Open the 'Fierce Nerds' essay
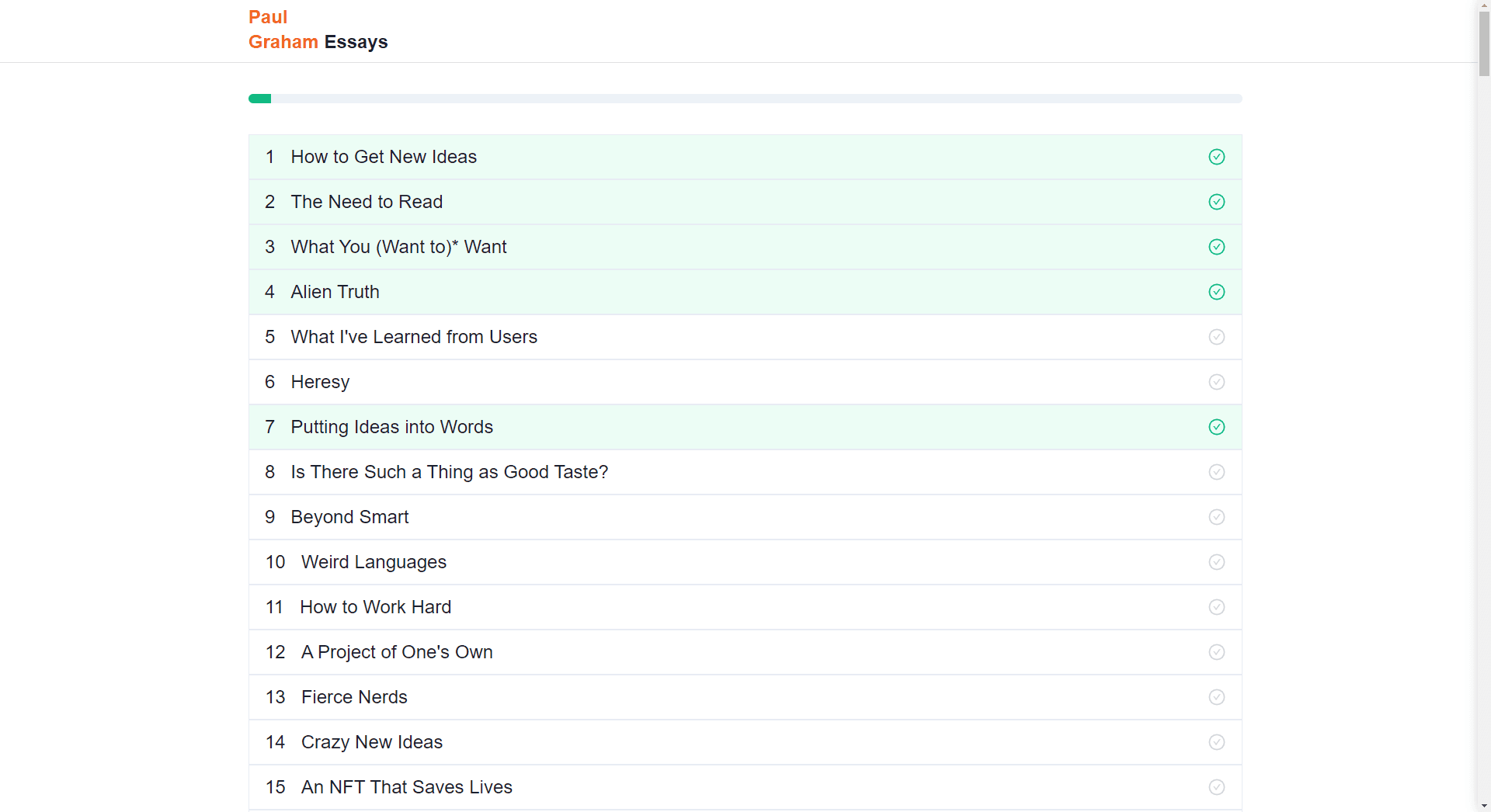The width and height of the screenshot is (1491, 812). [x=354, y=697]
